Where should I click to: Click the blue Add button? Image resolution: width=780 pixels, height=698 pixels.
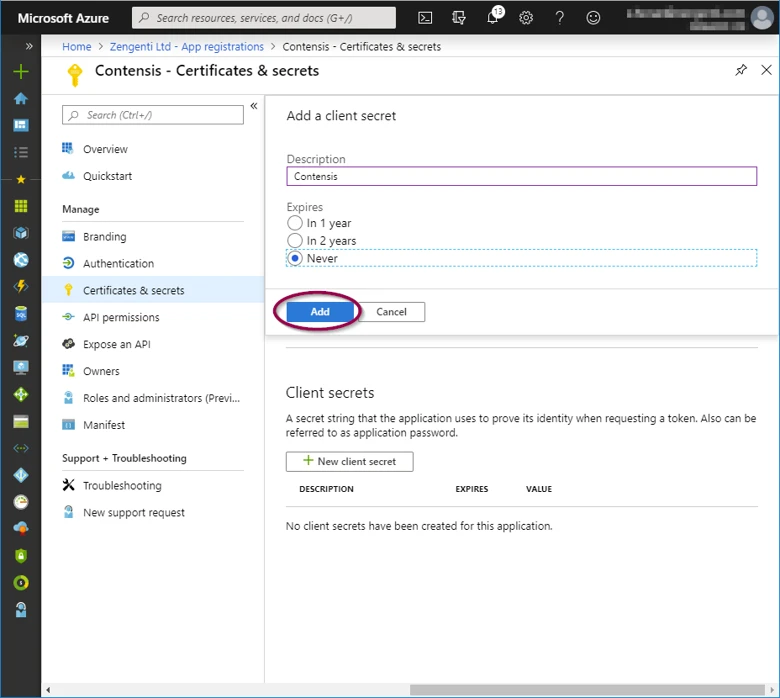pyautogui.click(x=320, y=312)
